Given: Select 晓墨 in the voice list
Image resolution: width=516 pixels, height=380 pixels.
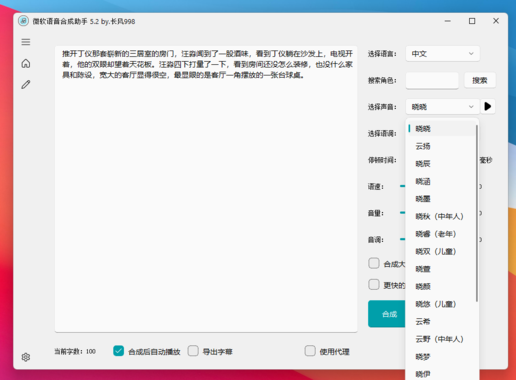Looking at the screenshot, I should 441,199.
